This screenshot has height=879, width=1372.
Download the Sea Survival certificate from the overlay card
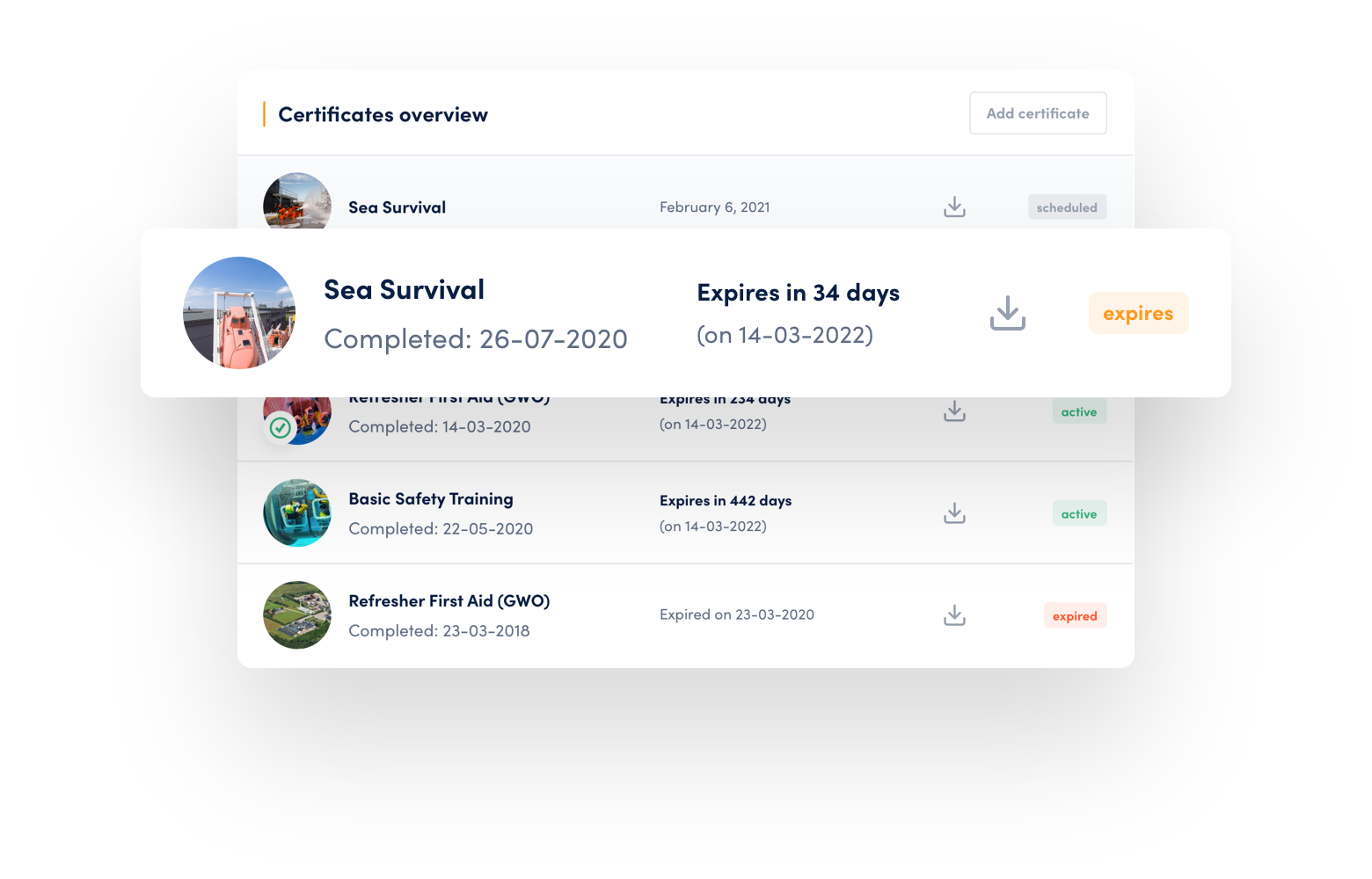(x=1008, y=313)
